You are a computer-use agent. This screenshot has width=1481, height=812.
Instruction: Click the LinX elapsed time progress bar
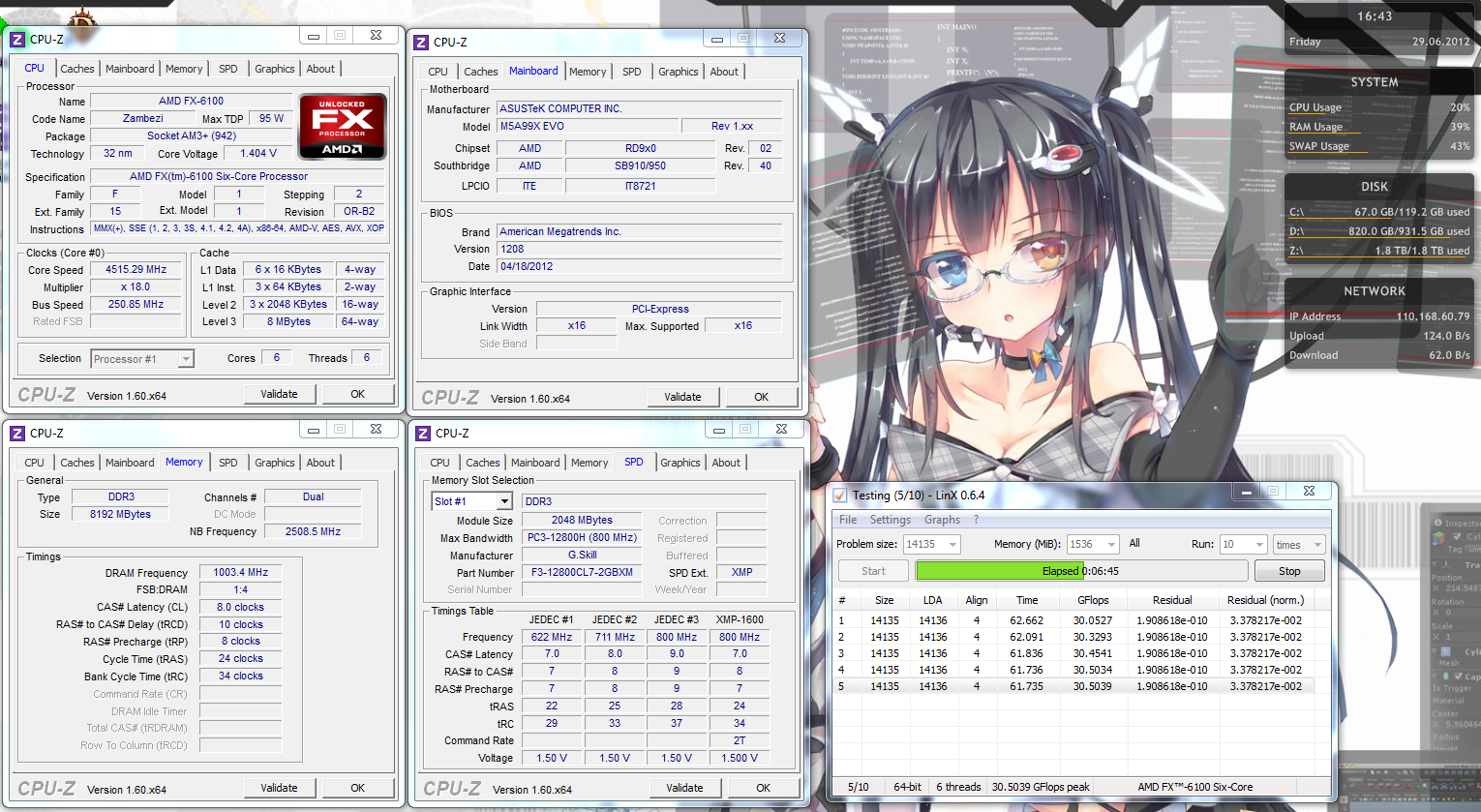click(1081, 571)
